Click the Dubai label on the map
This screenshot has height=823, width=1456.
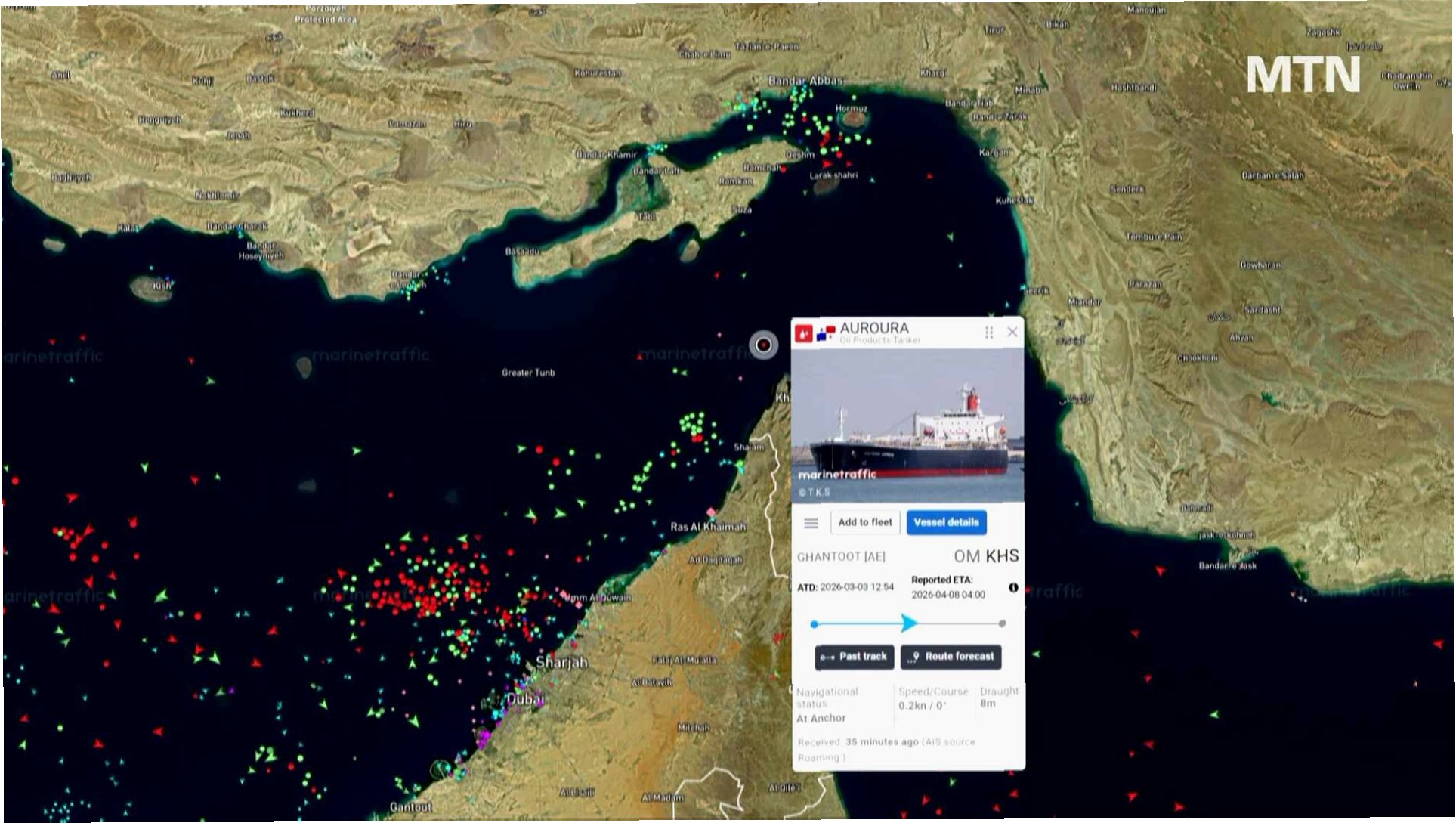[524, 698]
